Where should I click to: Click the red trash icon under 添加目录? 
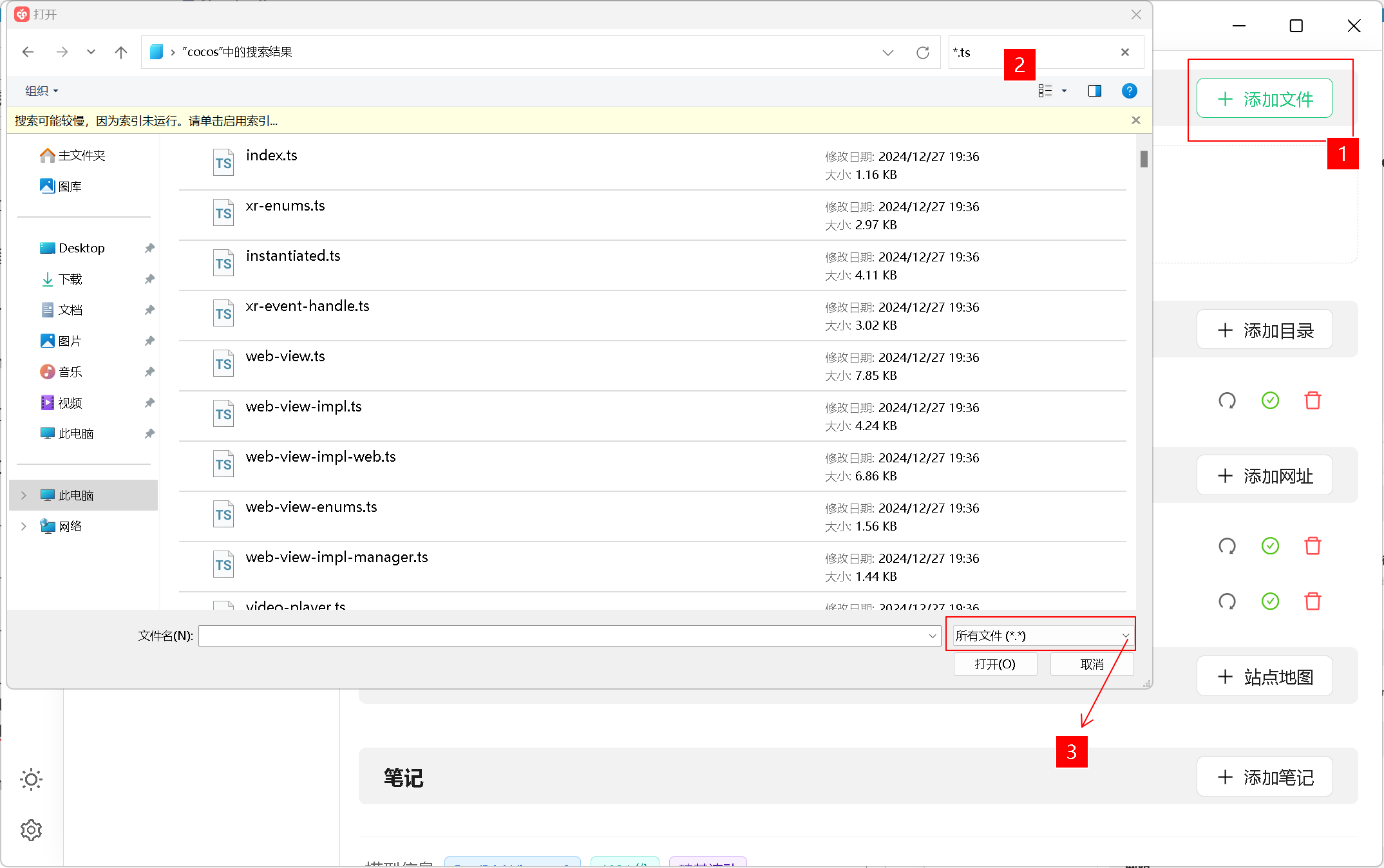pos(1312,401)
